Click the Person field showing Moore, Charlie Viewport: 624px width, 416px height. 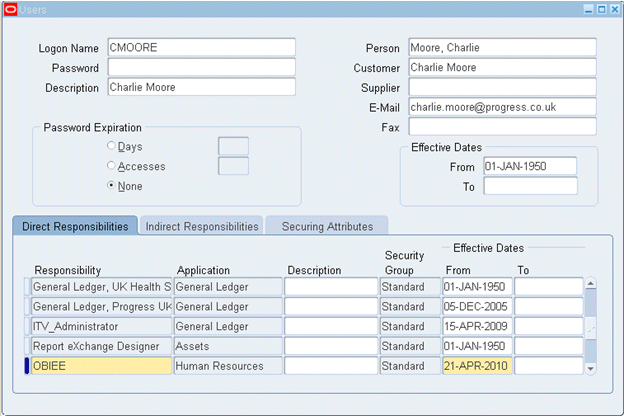tap(503, 47)
